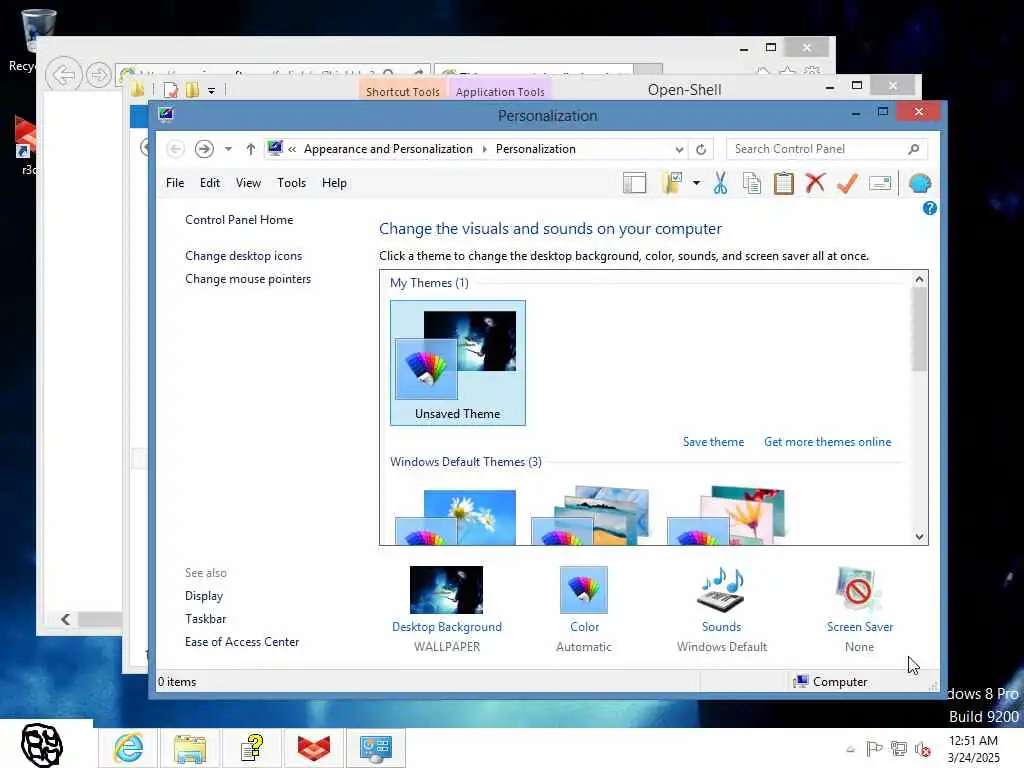Open Internet Explorer from the taskbar
This screenshot has width=1024, height=768.
click(x=128, y=747)
